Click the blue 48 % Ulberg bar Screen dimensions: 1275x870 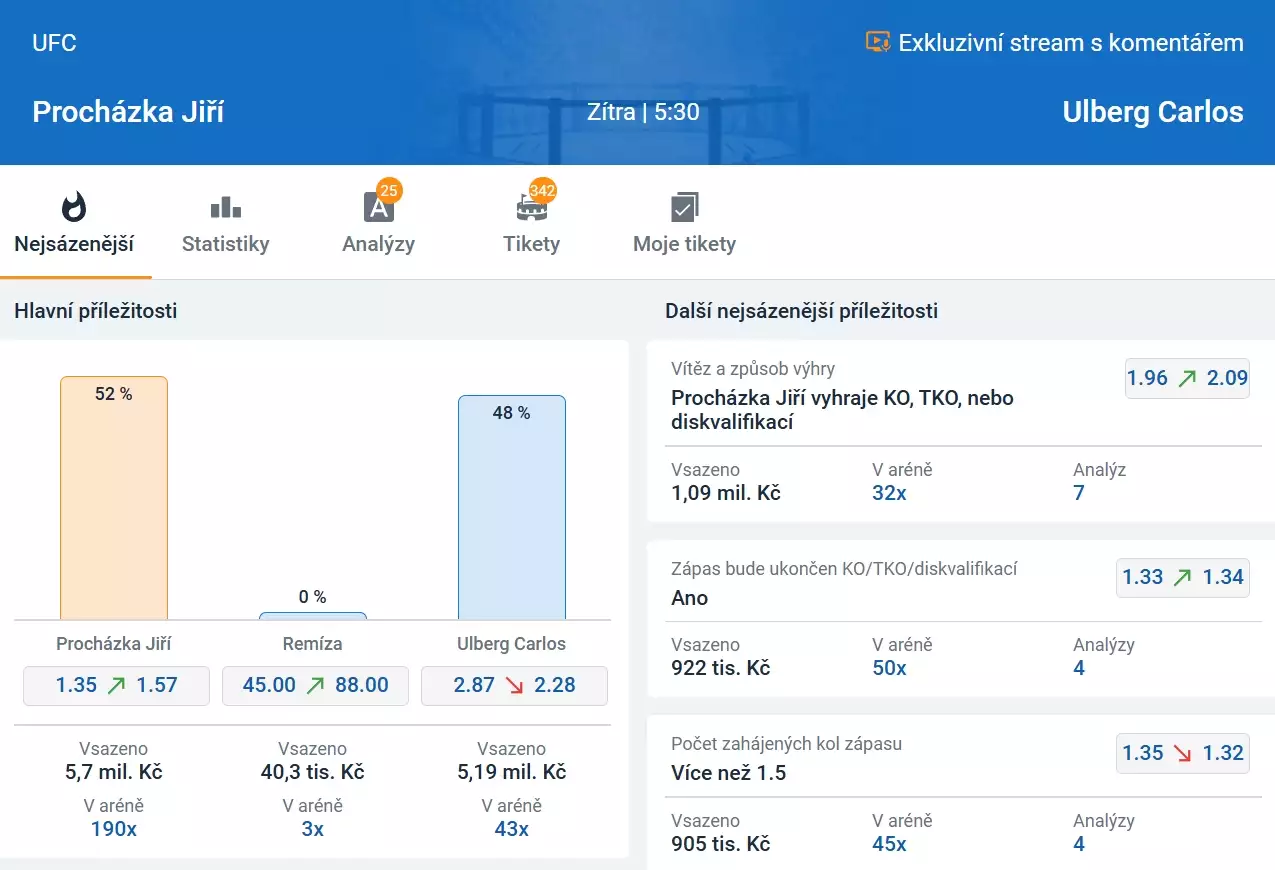512,510
